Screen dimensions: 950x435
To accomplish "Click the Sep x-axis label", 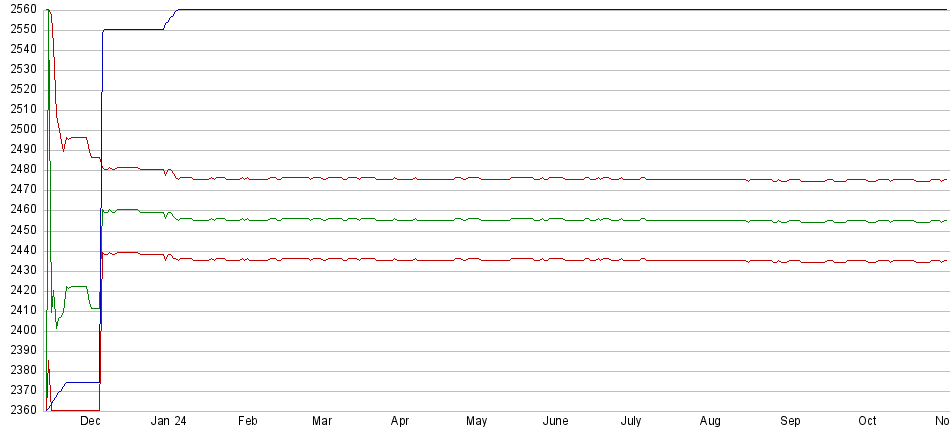I will (790, 422).
